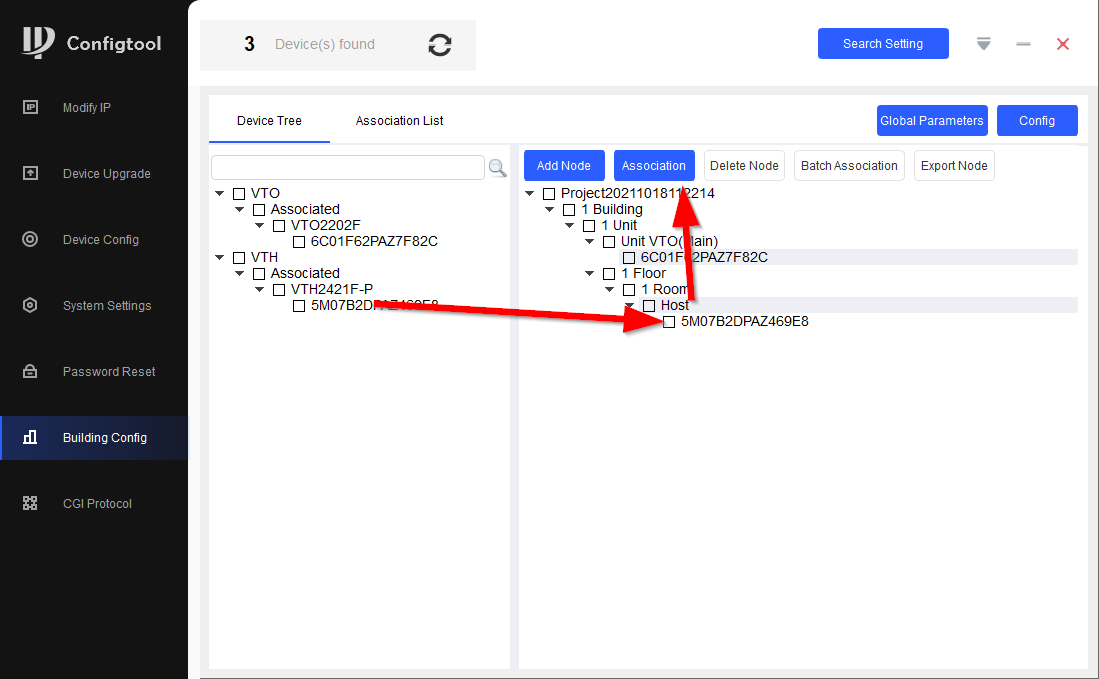Check the VTO2202F checkbox

coord(279,226)
